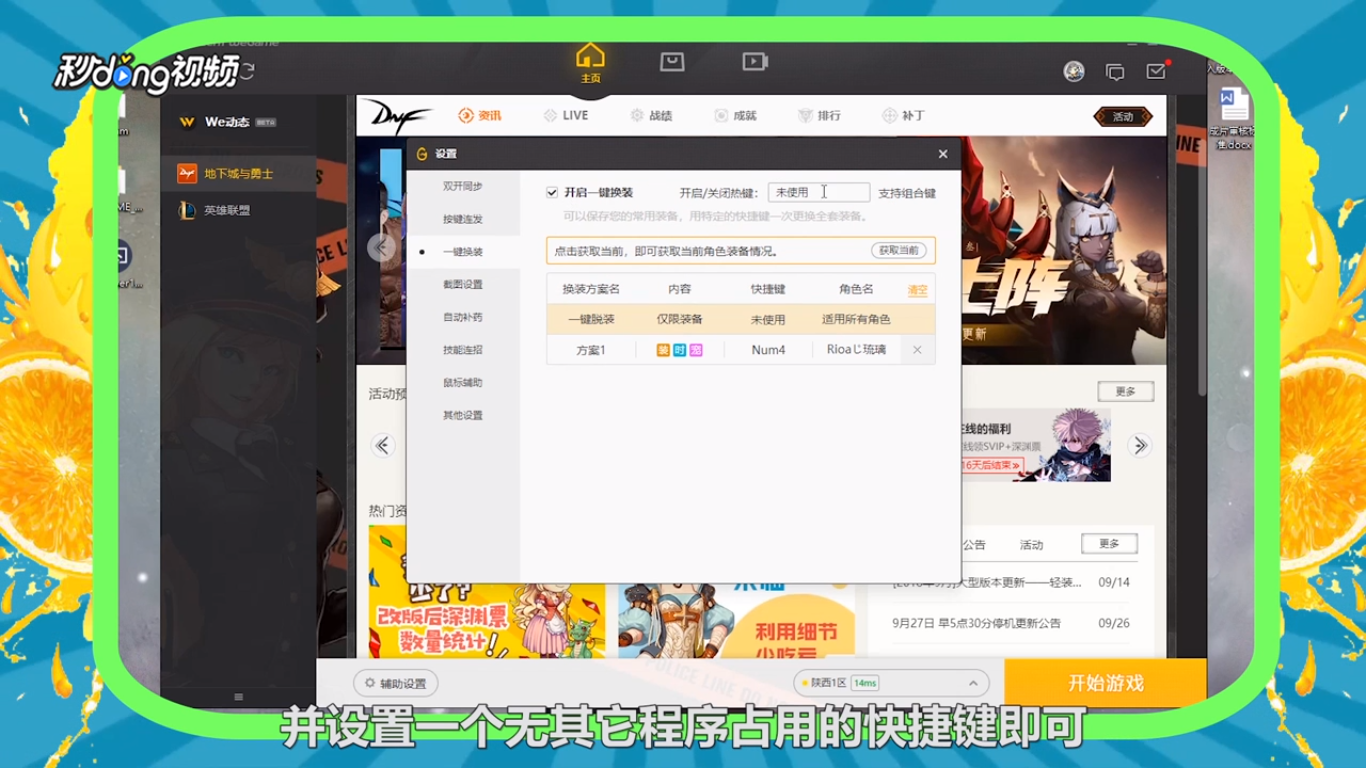Screen dimensions: 1366x768
Task: Open the shop bag icon in top bar
Action: coord(672,62)
